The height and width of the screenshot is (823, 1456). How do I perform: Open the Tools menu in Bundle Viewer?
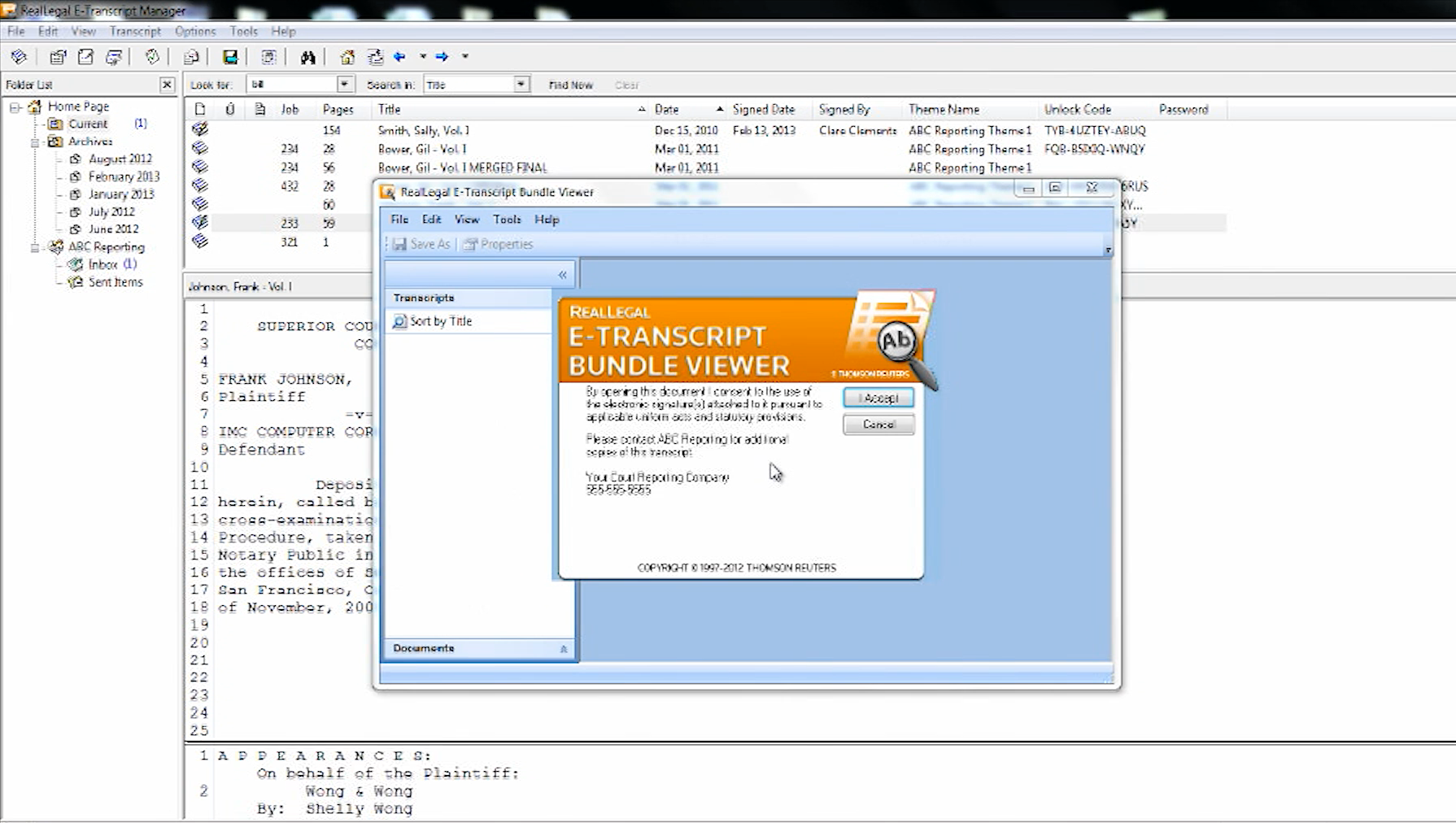pos(507,220)
